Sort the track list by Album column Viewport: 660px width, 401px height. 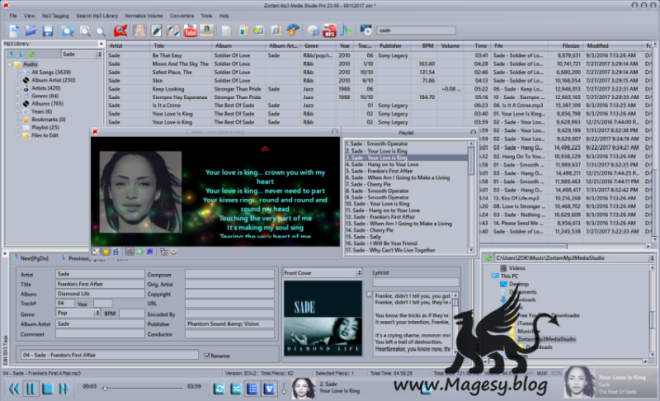pyautogui.click(x=240, y=45)
